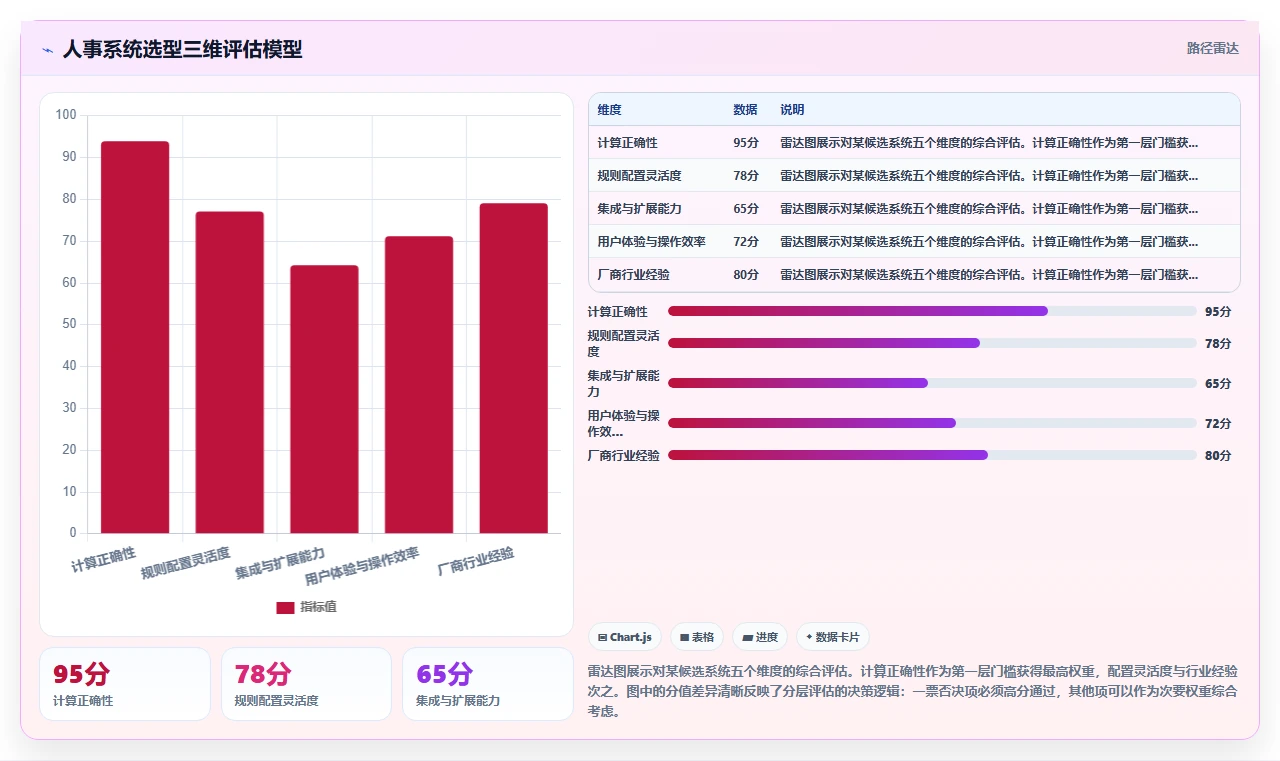Click the 规则配置灵活度 bar in the chart
1280x761 pixels.
pos(230,372)
